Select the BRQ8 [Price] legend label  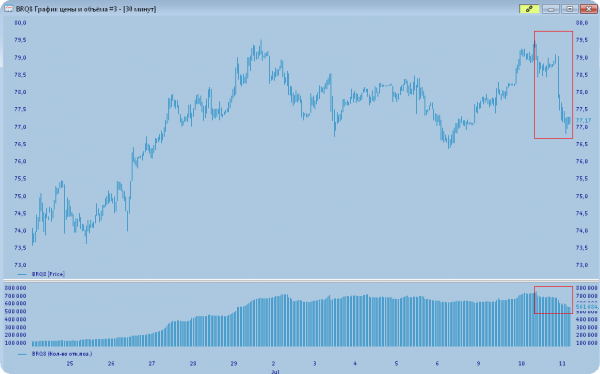pos(48,274)
